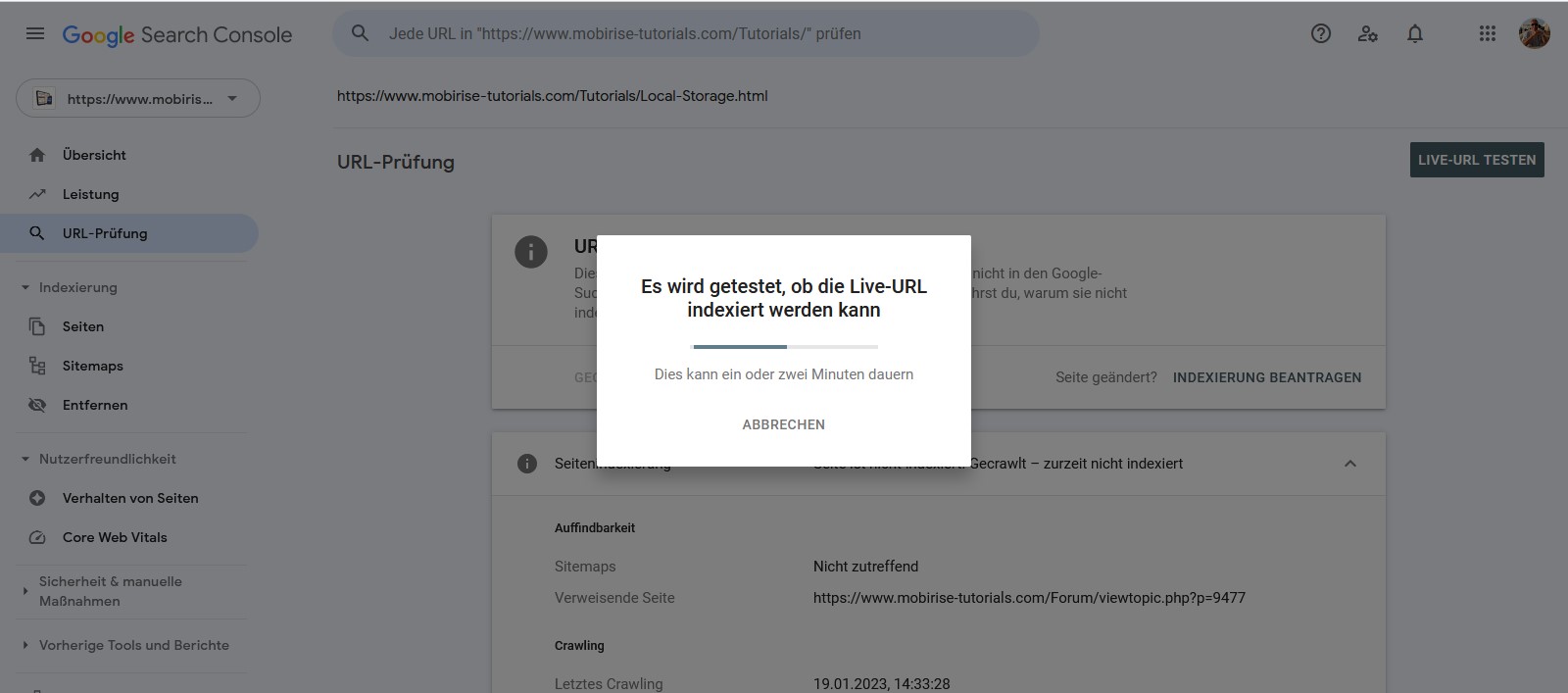Collapse the Nutzerfreundlichkeit section

25,459
